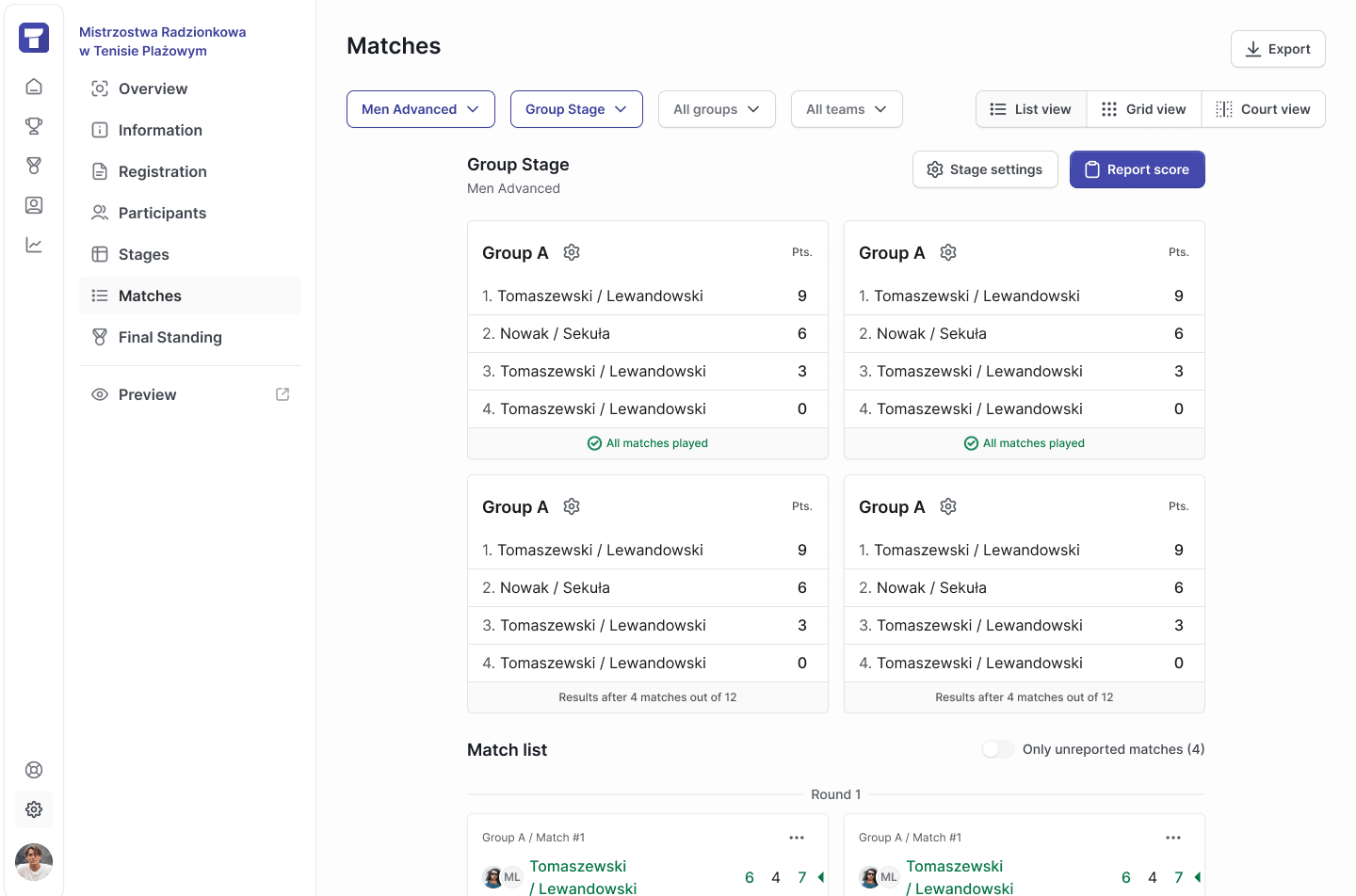Toggle Only unreported matches switch
1356x896 pixels.
coord(998,749)
